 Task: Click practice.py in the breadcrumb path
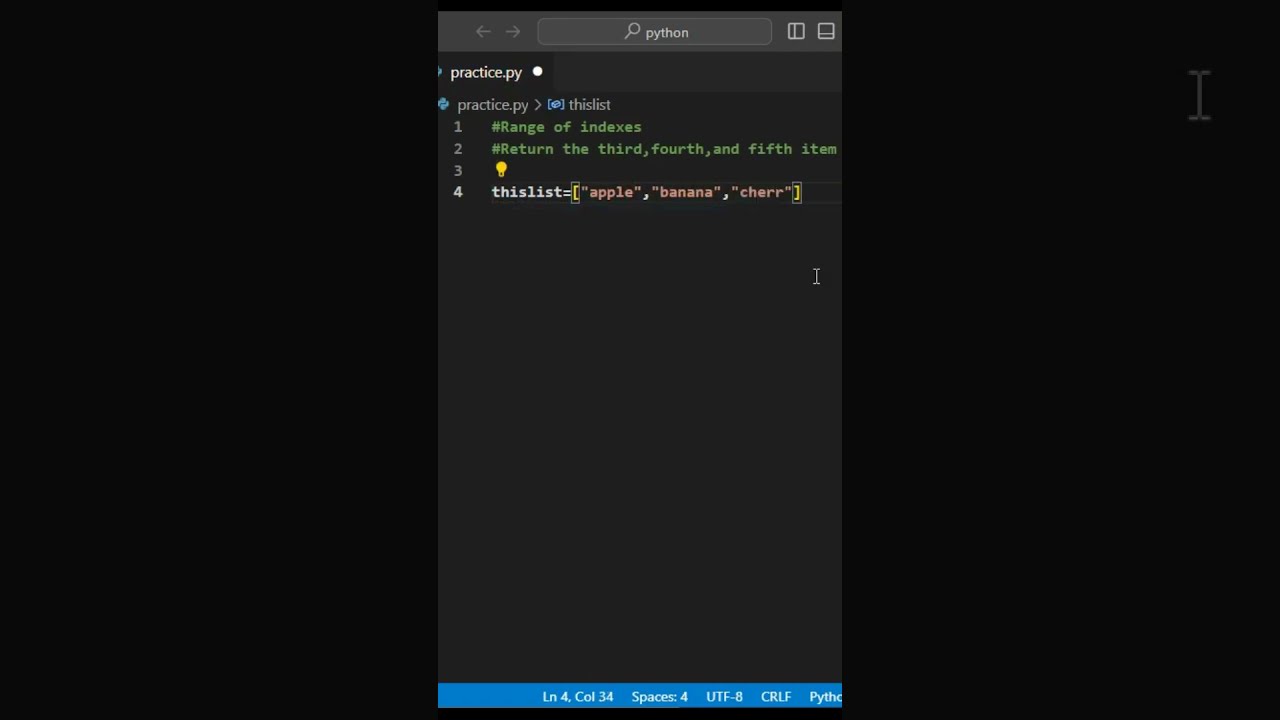(x=493, y=104)
